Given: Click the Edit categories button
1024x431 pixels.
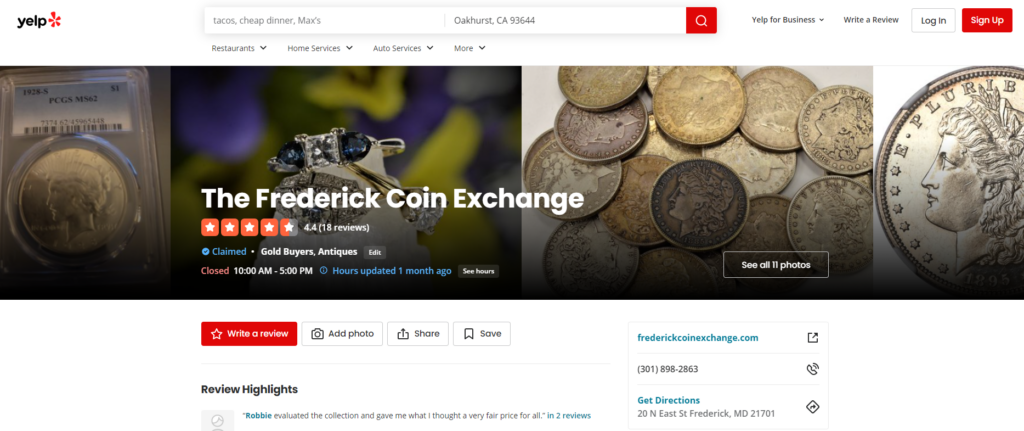Looking at the screenshot, I should point(375,252).
